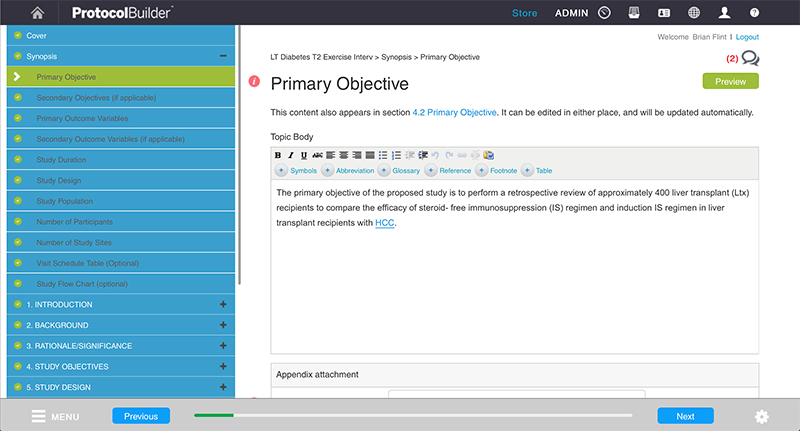Image resolution: width=800 pixels, height=431 pixels.
Task: Justify text in editor
Action: (x=370, y=155)
